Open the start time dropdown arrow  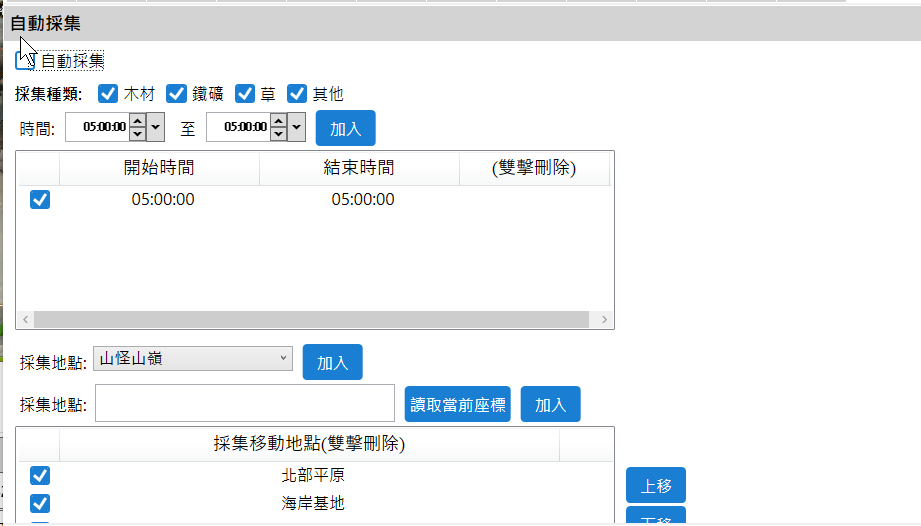pyautogui.click(x=156, y=127)
